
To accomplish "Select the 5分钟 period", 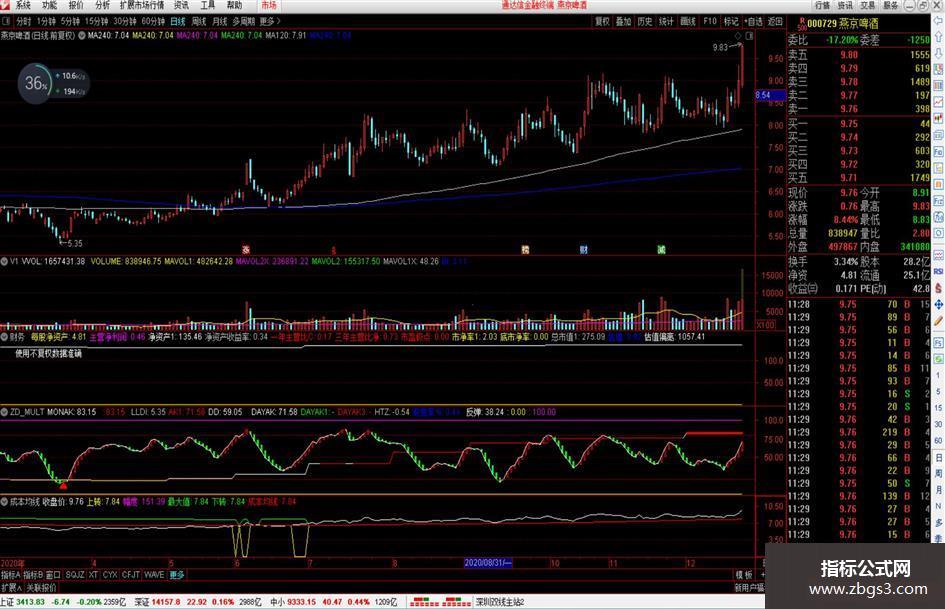I will point(70,21).
